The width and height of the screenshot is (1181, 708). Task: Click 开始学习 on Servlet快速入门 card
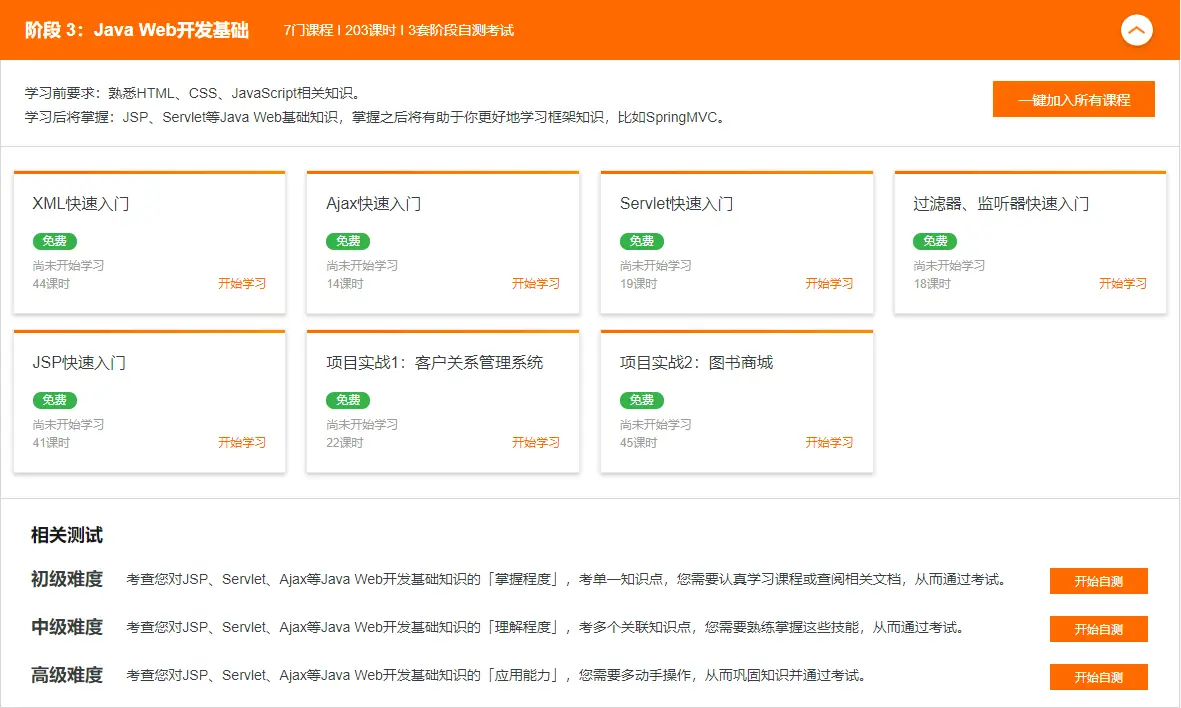[x=829, y=283]
